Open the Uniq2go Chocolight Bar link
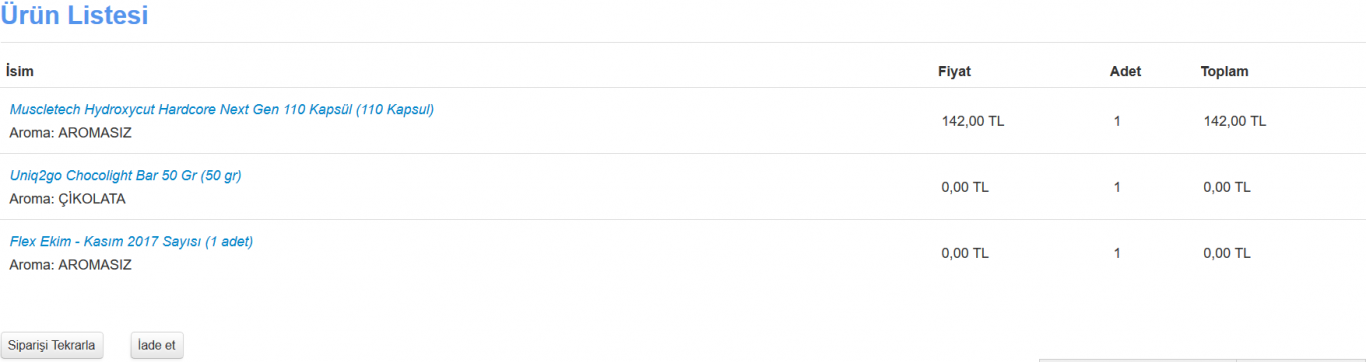1366x362 pixels. 125,176
